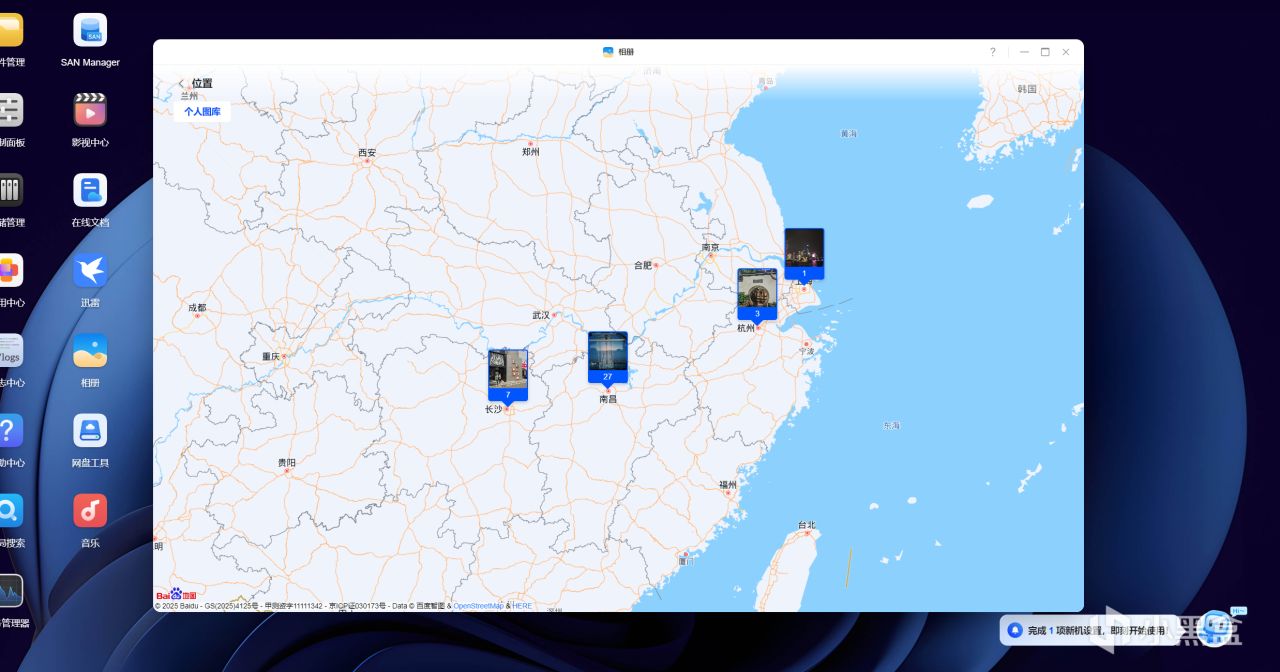The width and height of the screenshot is (1280, 672).
Task: Click the 杭州 city label on map
Action: 746,328
